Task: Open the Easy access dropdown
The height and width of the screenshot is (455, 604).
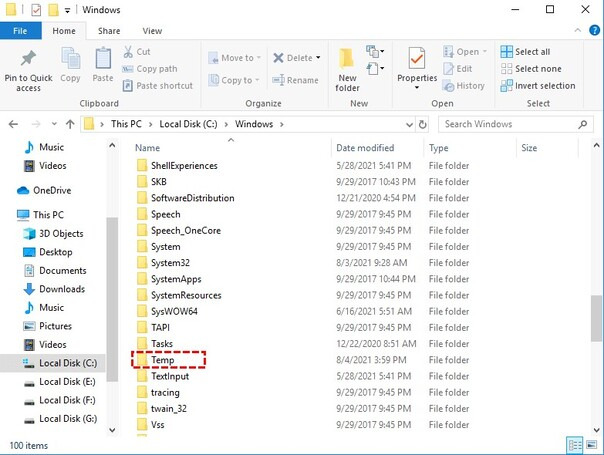Action: pyautogui.click(x=375, y=69)
